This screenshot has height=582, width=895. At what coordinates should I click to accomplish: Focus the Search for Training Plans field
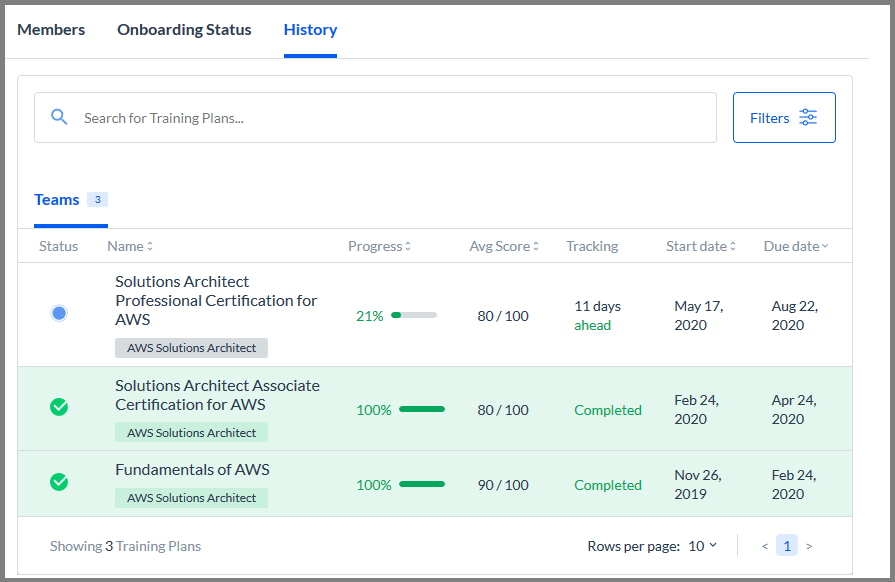(x=375, y=118)
